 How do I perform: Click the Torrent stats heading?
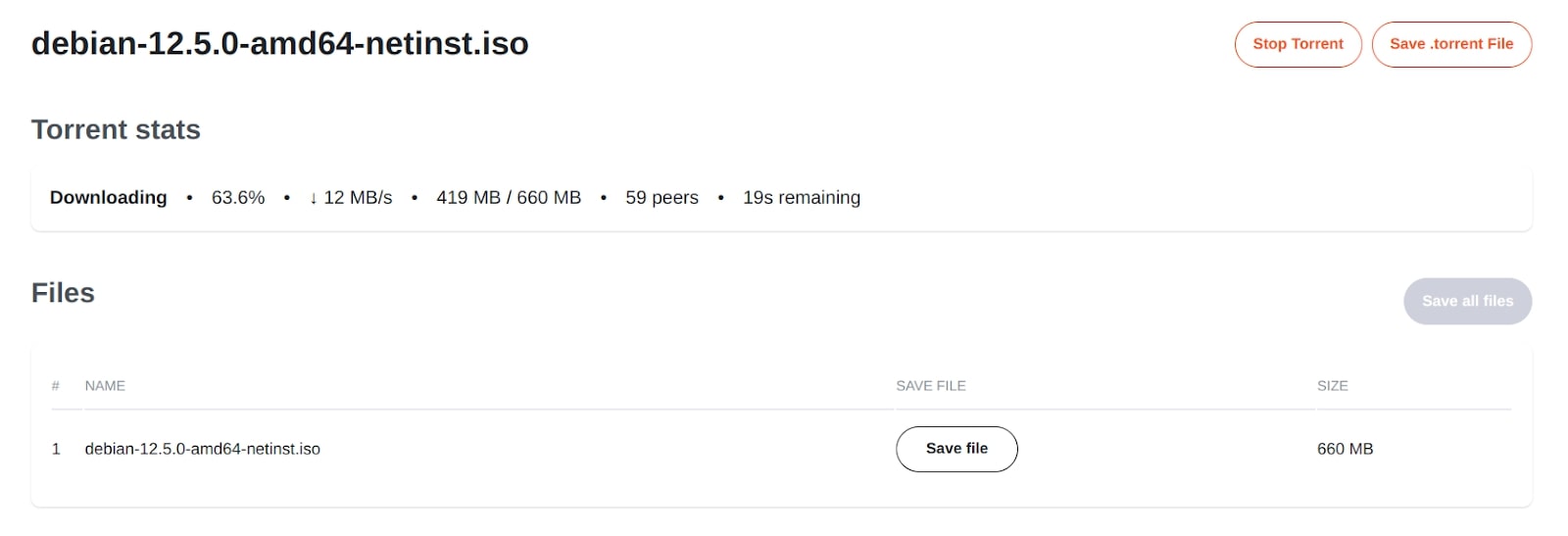tap(116, 129)
